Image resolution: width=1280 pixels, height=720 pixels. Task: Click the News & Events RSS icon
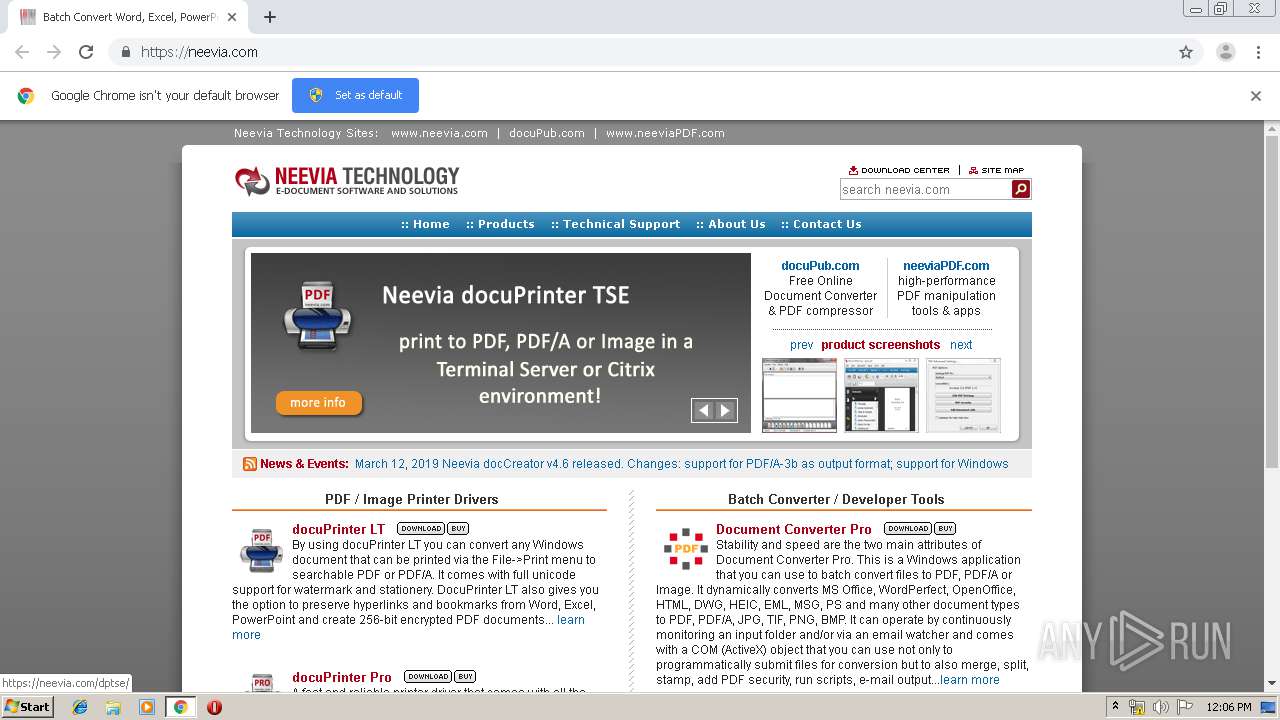pyautogui.click(x=250, y=464)
